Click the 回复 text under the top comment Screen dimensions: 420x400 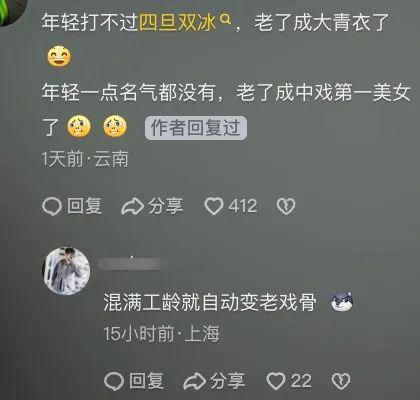tap(85, 206)
